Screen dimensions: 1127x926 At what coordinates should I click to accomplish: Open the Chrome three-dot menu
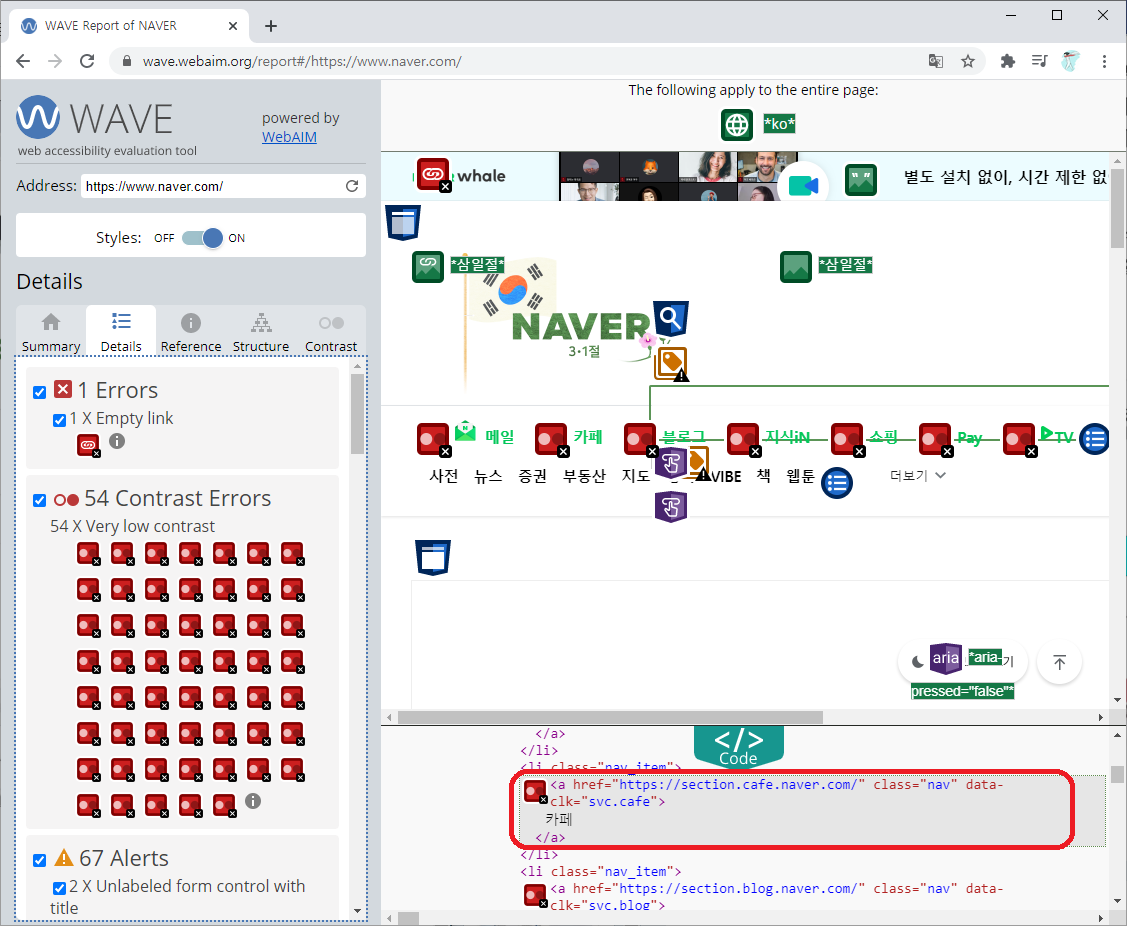pyautogui.click(x=1105, y=61)
